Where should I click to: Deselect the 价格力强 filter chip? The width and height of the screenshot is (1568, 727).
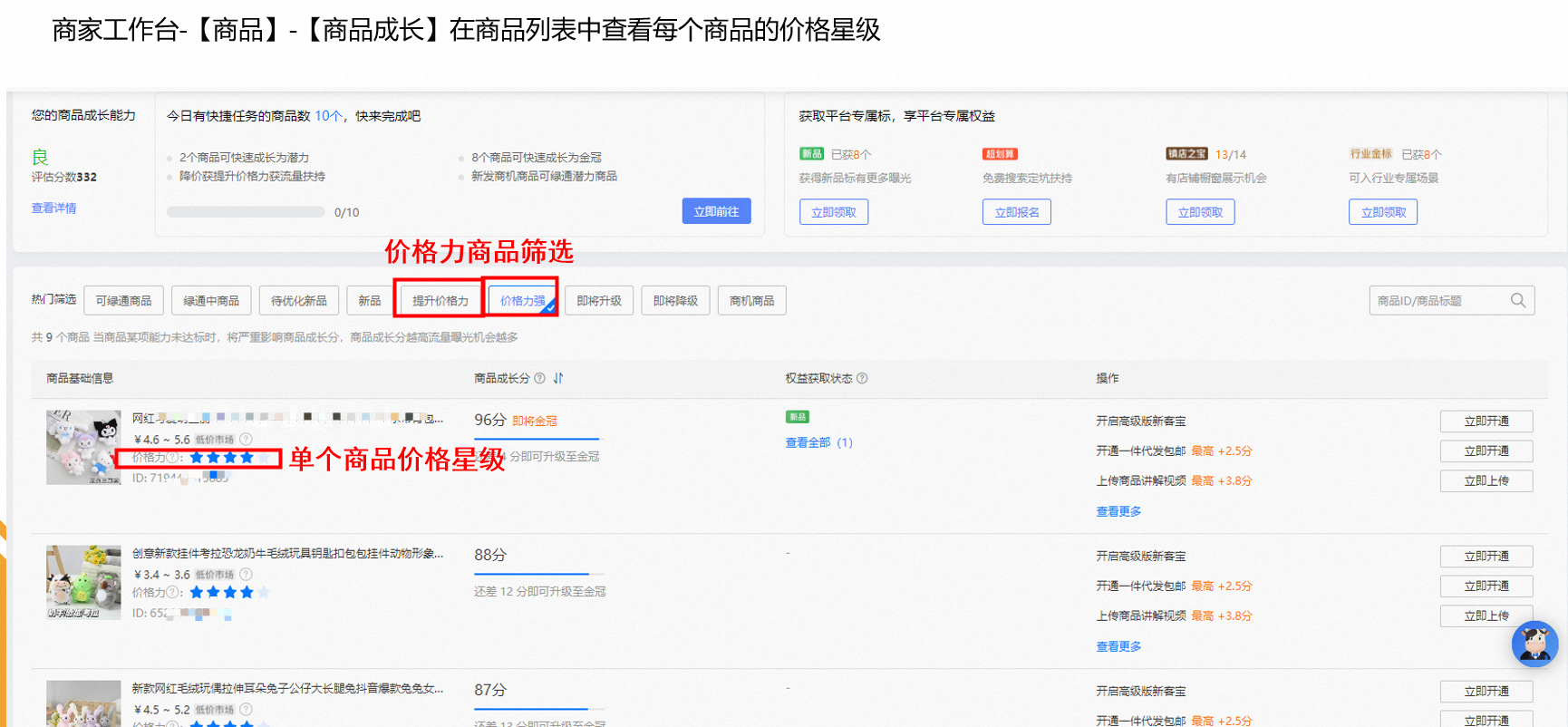click(523, 300)
